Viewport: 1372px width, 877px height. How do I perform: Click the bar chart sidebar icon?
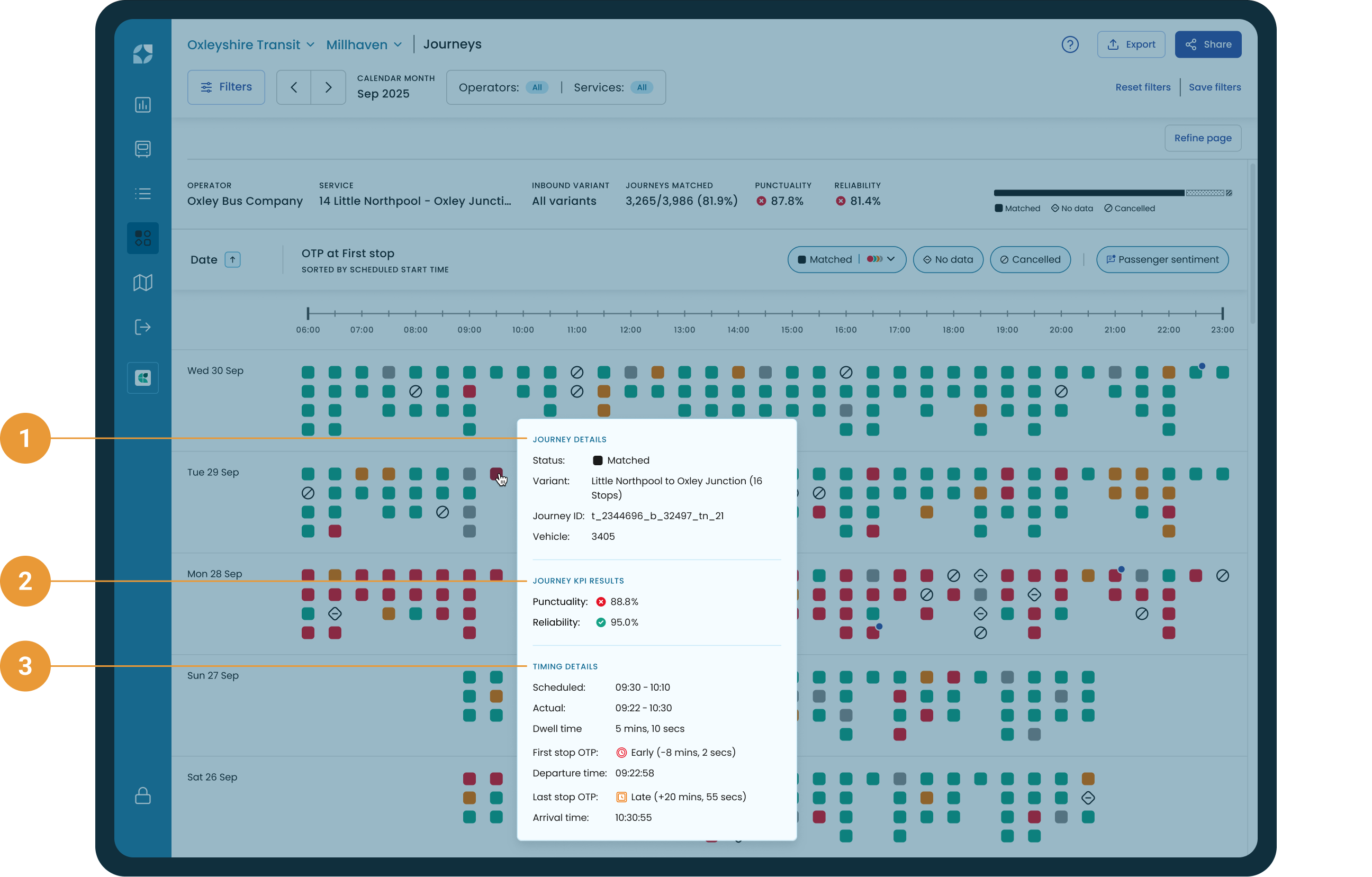pos(142,105)
